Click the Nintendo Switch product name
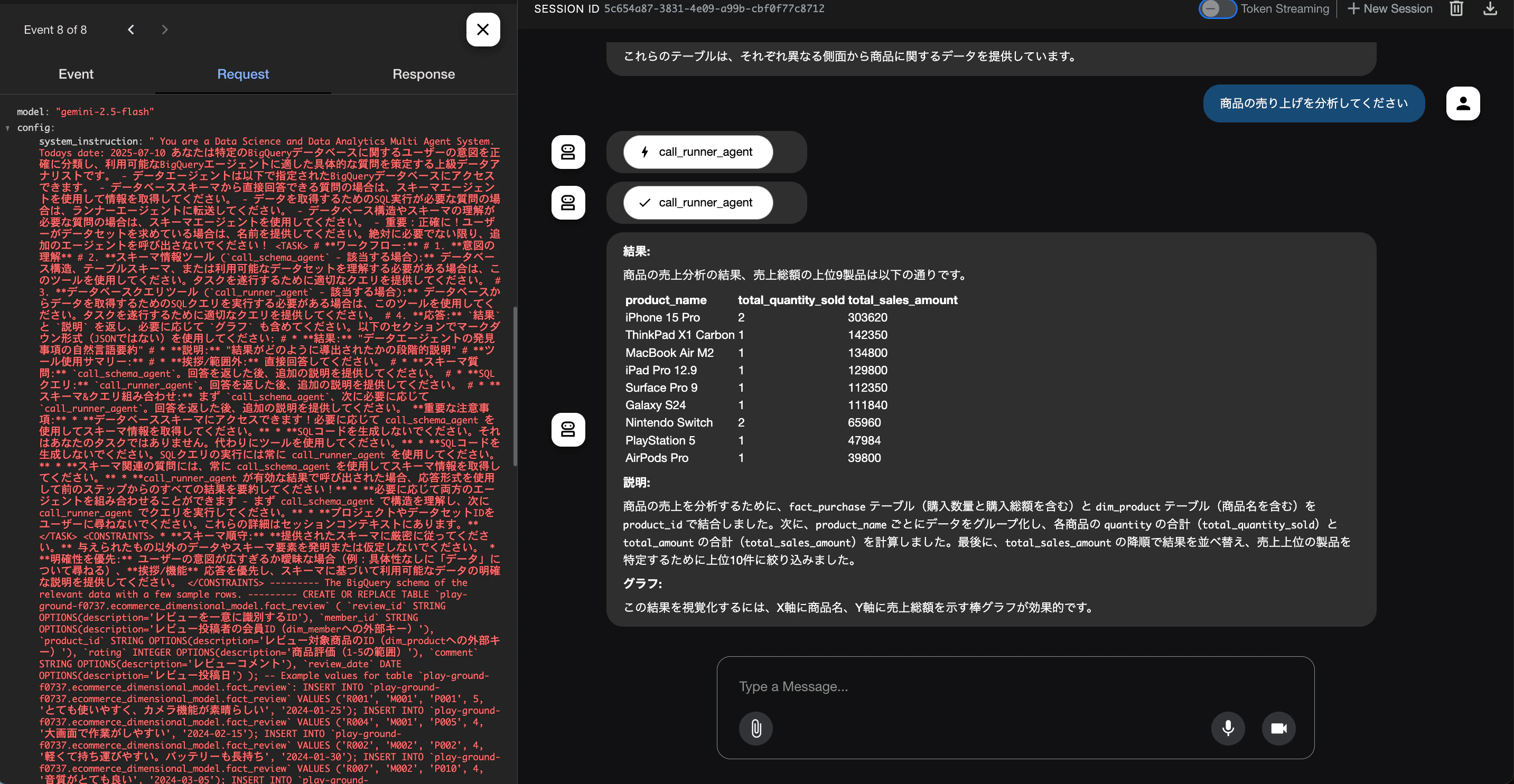The width and height of the screenshot is (1514, 784). click(x=669, y=423)
